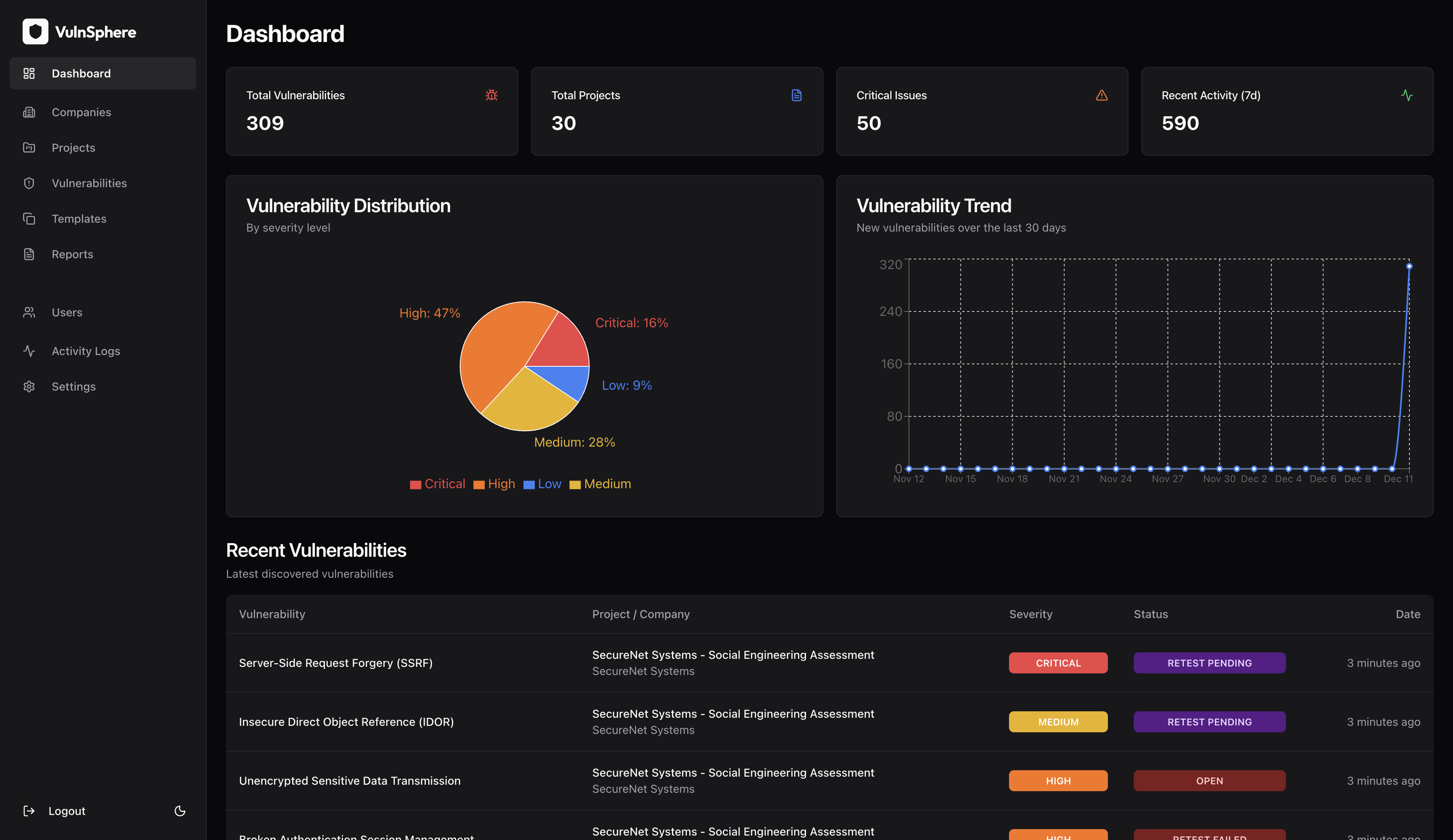1453x840 pixels.
Task: Click the Recent Activity value 590
Action: (1180, 123)
